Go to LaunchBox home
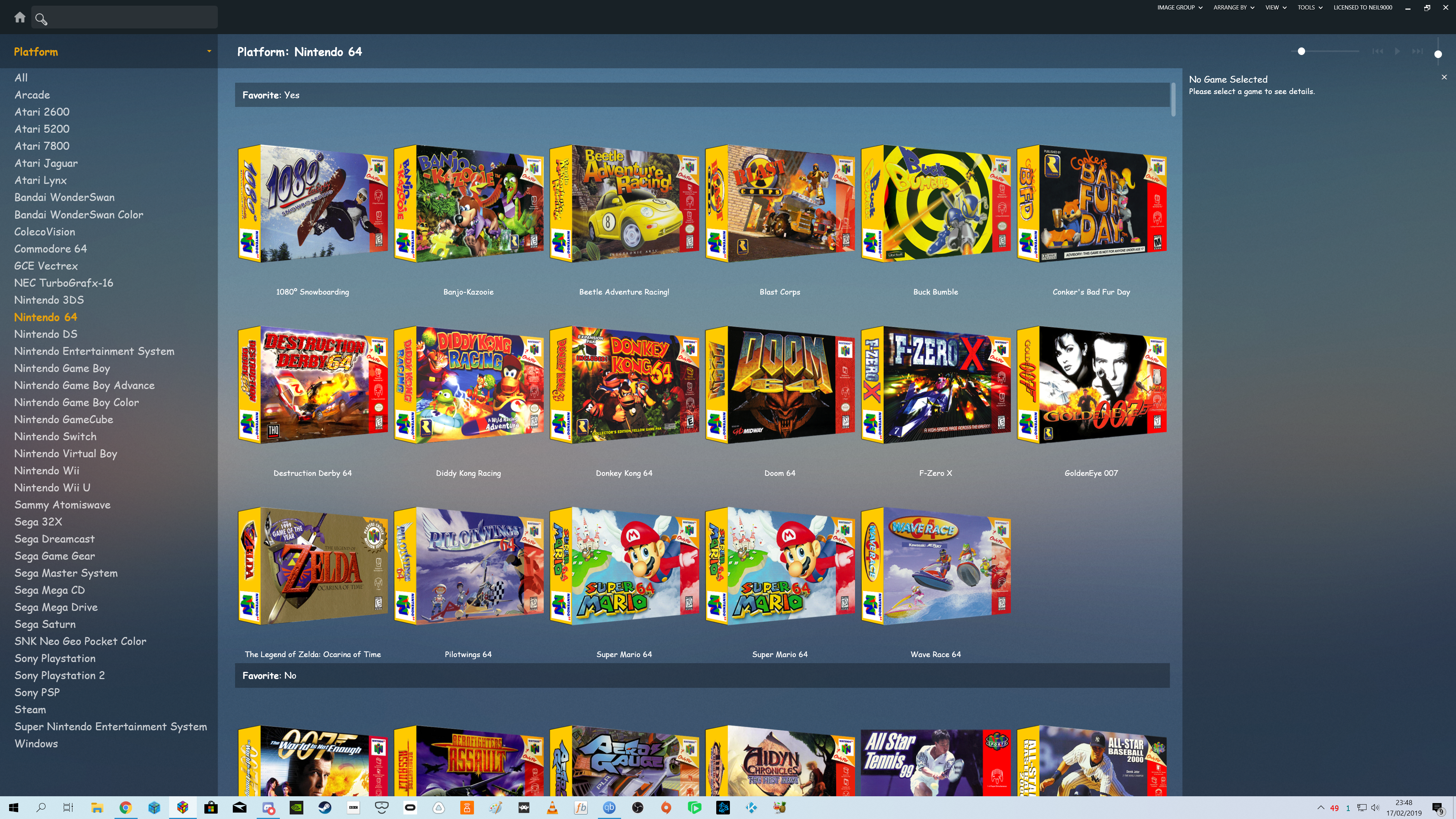 pyautogui.click(x=20, y=17)
